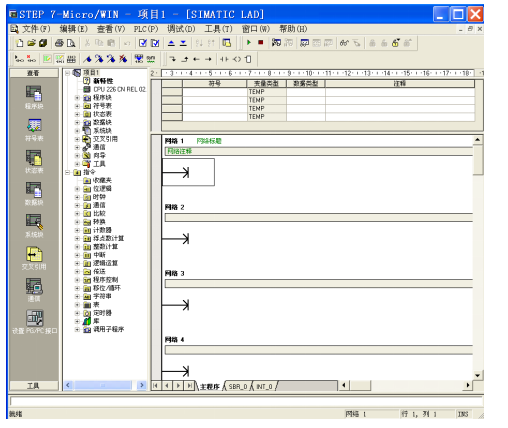508x428 pixels.
Task: Click the New project toolbar icon
Action: (x=20, y=43)
